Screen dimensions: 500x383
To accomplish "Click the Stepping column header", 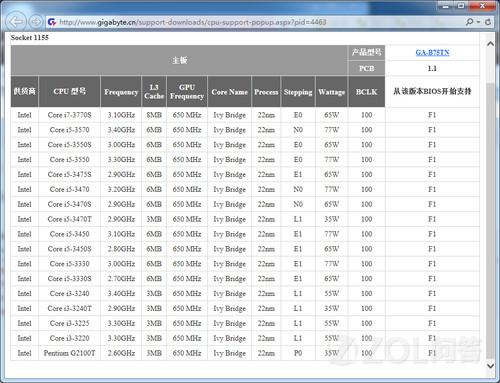I will [298, 91].
